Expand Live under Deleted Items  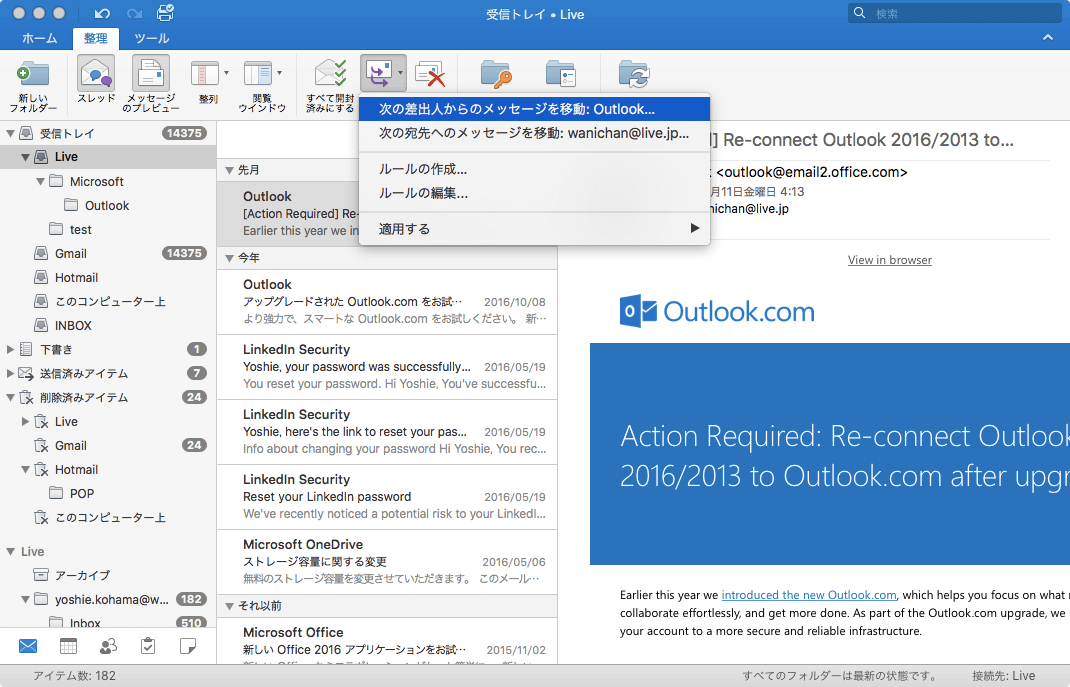[25, 422]
